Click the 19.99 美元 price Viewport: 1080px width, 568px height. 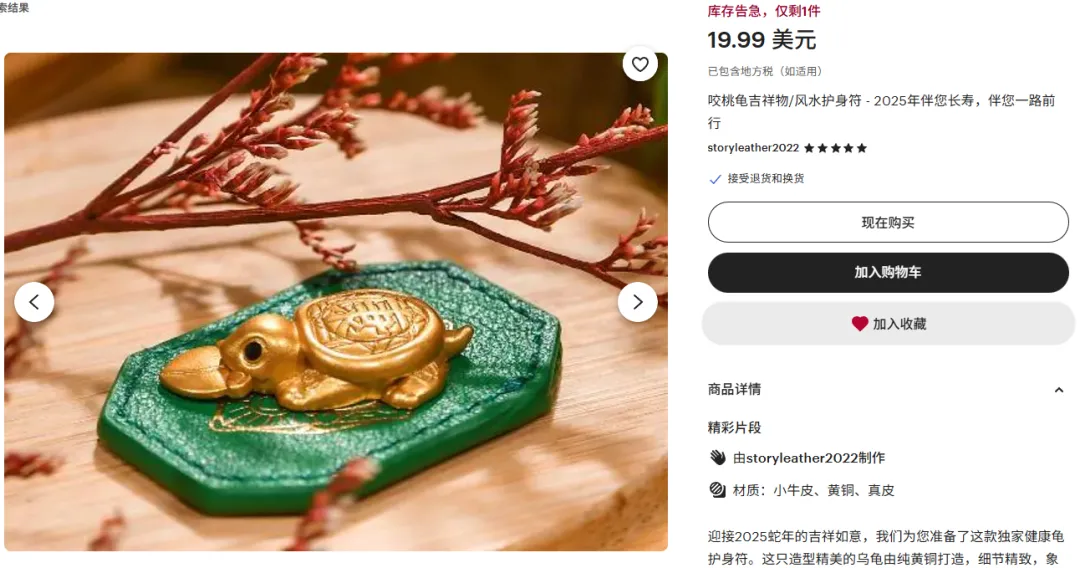762,40
